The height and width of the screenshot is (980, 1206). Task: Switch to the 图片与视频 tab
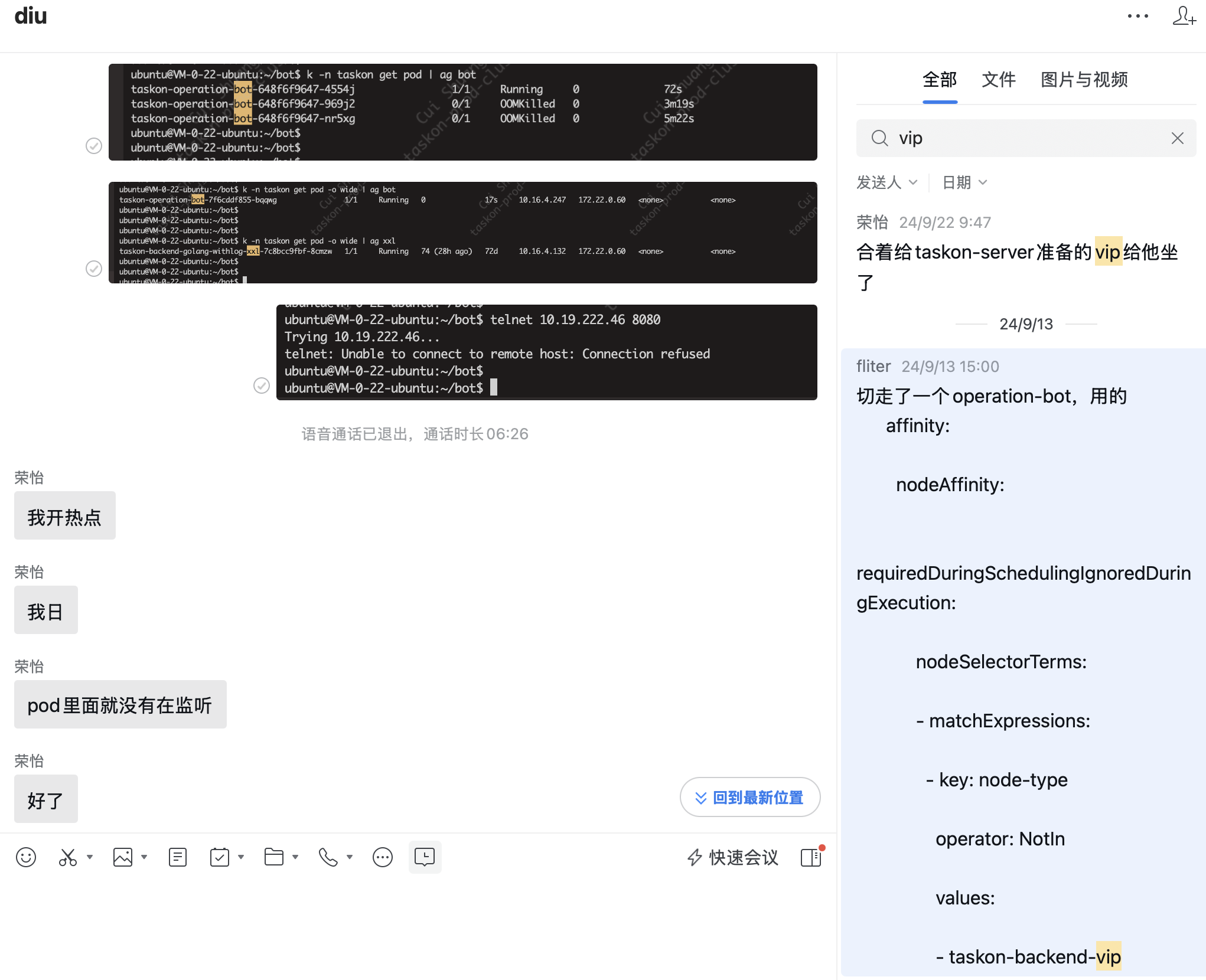point(1084,80)
